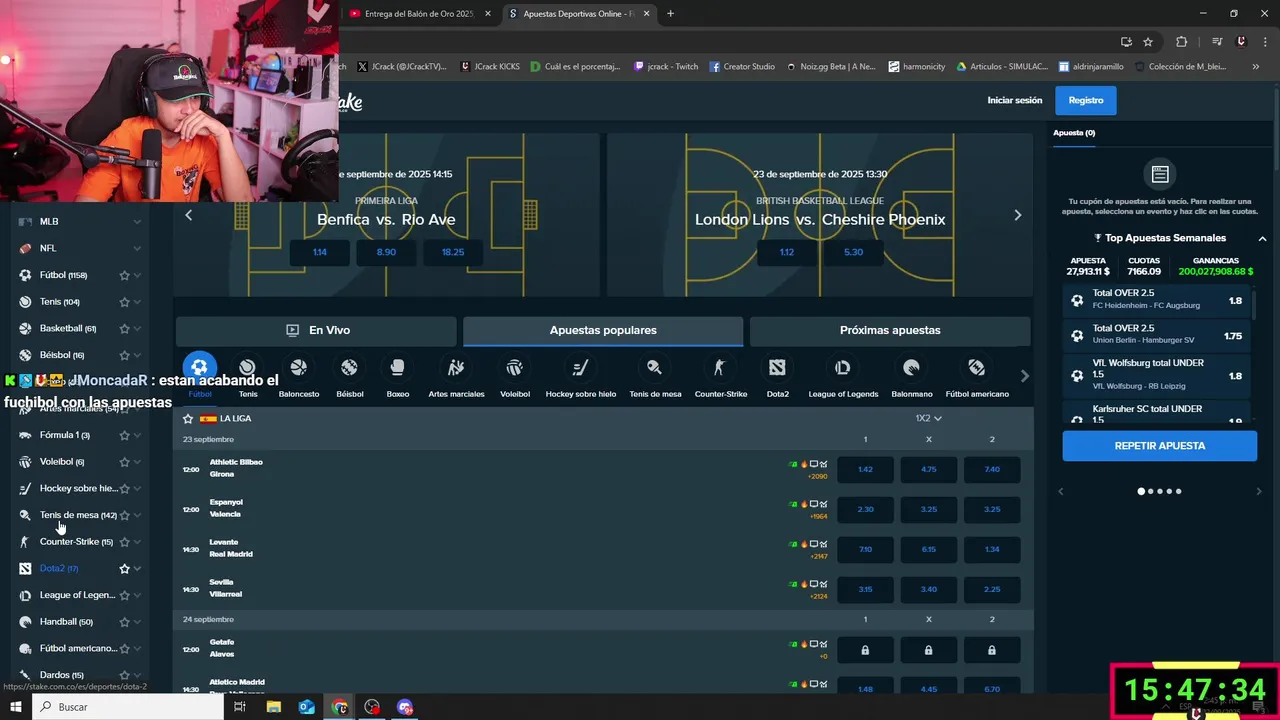Open the Counter-Strike carousel icon
The height and width of the screenshot is (720, 1280).
point(720,367)
